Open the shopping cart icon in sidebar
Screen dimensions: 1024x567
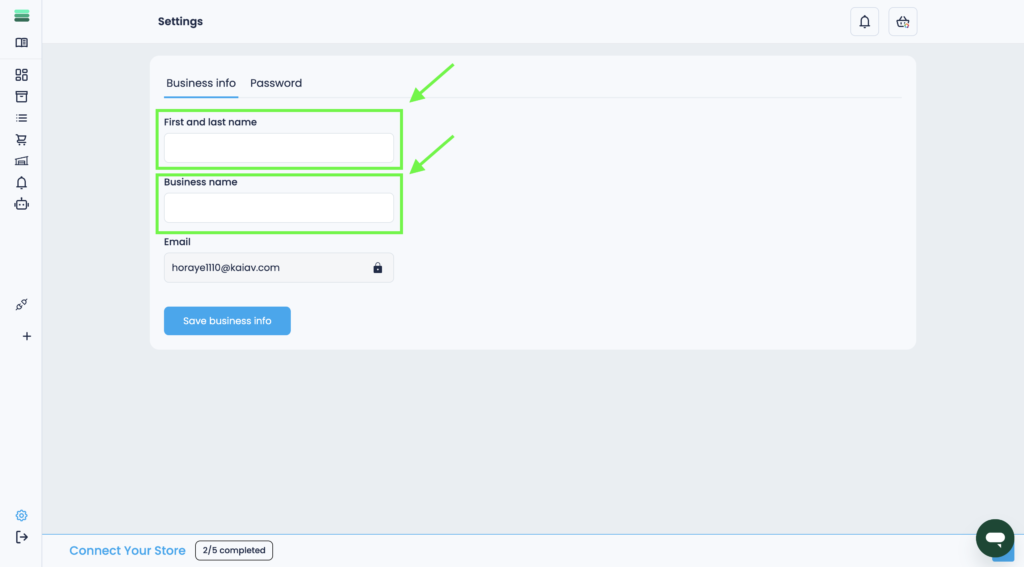point(21,140)
